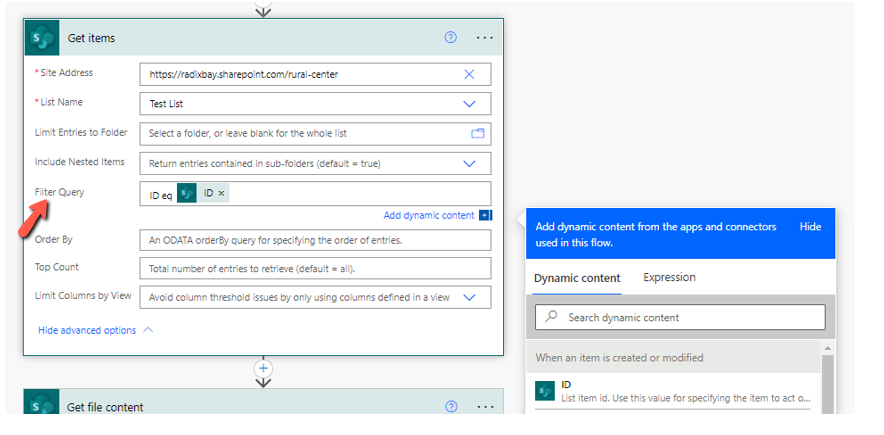Click the Top Count input field
884x435 pixels.
coord(316,269)
